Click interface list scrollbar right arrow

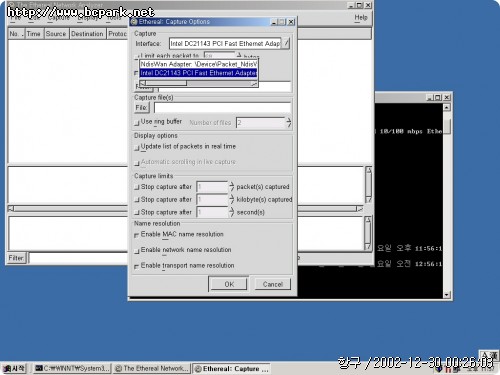pyautogui.click(x=254, y=83)
